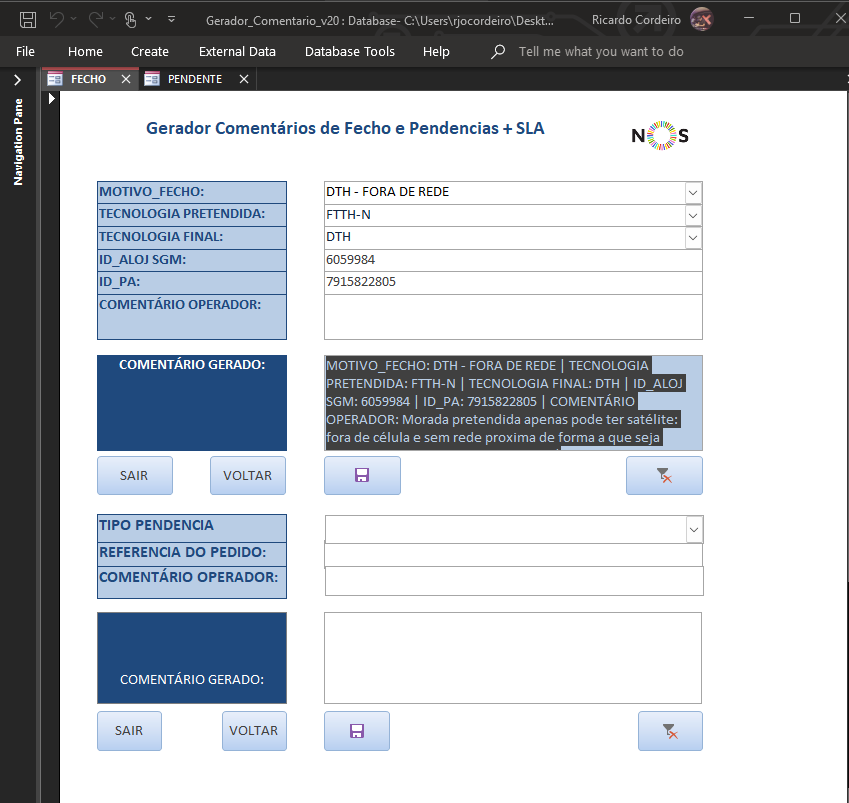
Task: Click the Undo arrow in quick access toolbar
Action: point(56,19)
